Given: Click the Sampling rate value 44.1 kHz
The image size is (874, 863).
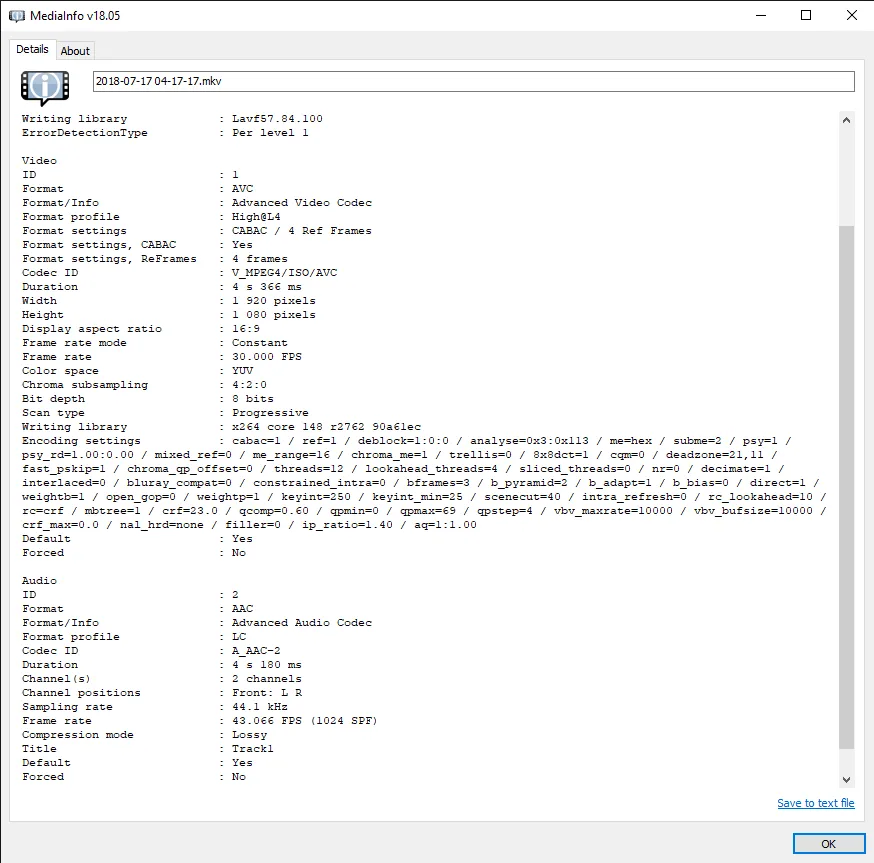Looking at the screenshot, I should (258, 706).
